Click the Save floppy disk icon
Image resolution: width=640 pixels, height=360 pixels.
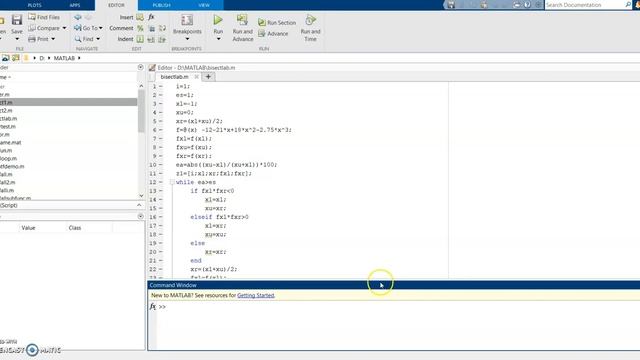pos(17,20)
